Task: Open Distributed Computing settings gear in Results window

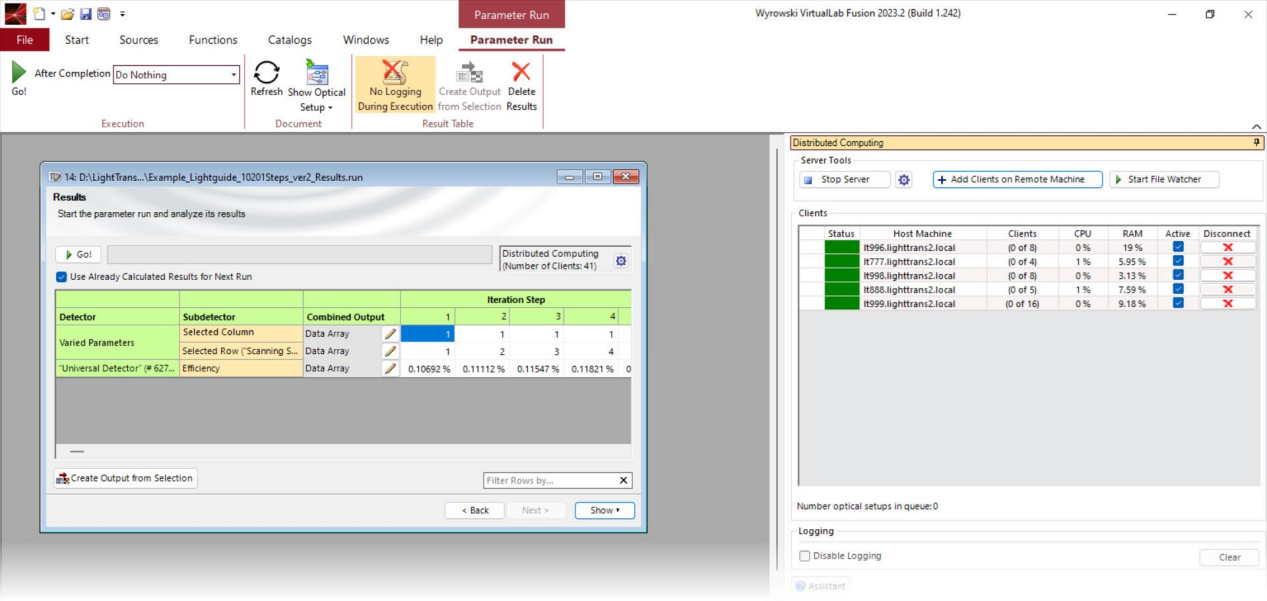Action: (621, 260)
